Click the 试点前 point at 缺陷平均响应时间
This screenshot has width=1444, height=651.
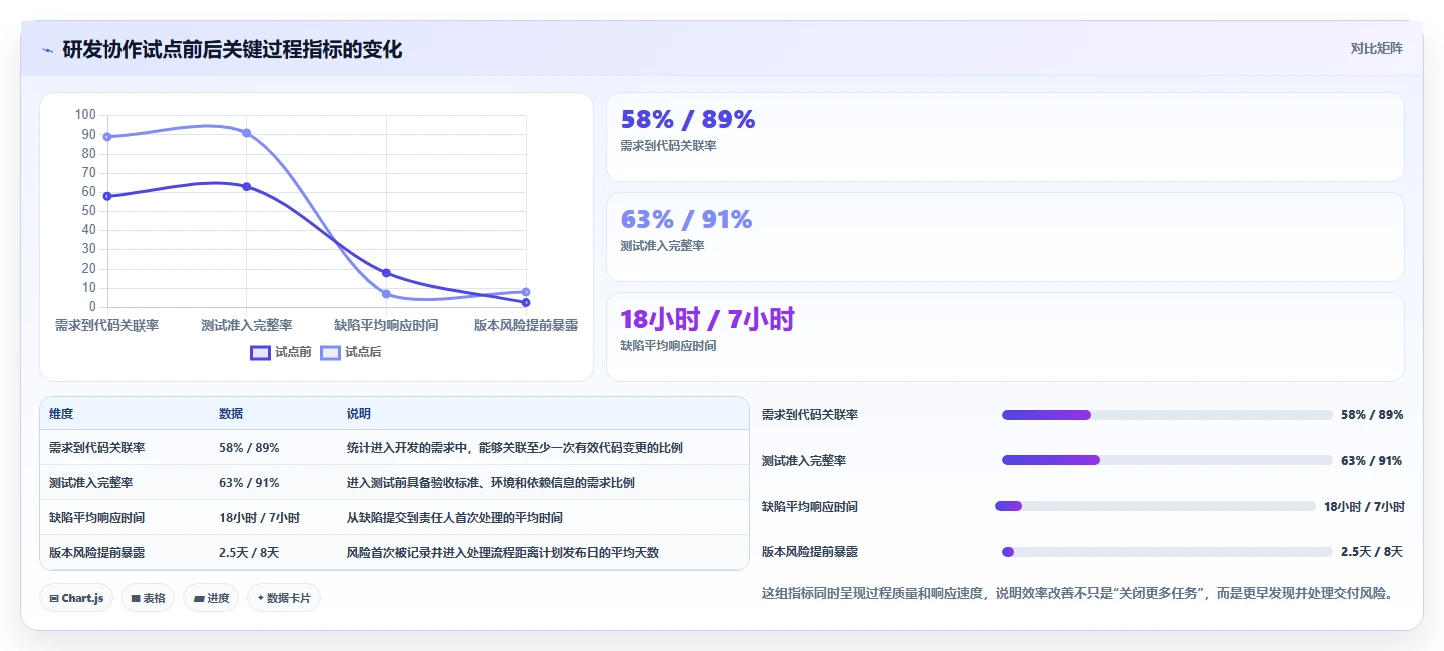tap(386, 273)
